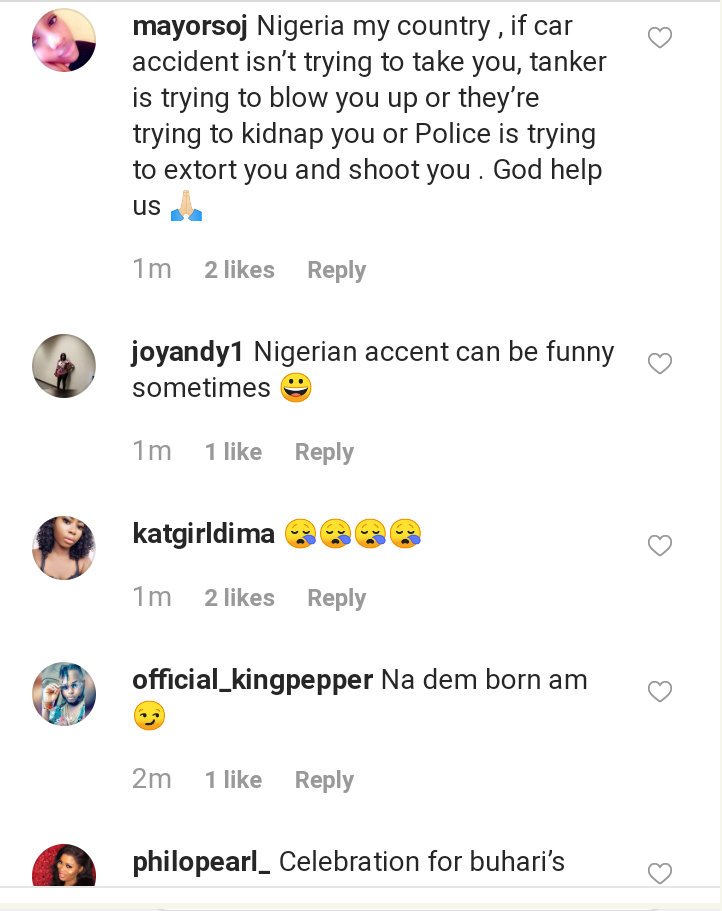The height and width of the screenshot is (911, 722).
Task: Reply to joyandy1's comment
Action: 324,452
